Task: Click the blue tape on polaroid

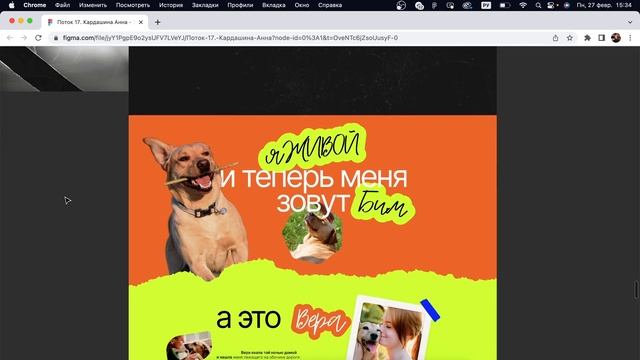Action: pos(430,310)
